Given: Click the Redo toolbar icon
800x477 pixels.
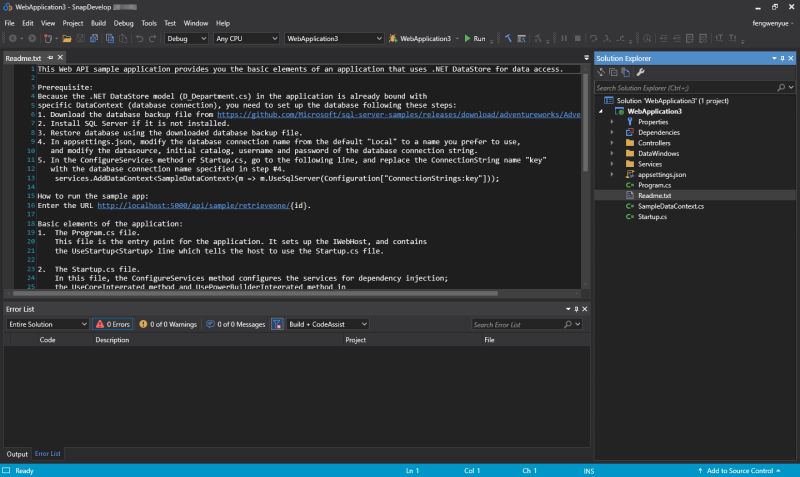Looking at the screenshot, I should pyautogui.click(x=152, y=38).
